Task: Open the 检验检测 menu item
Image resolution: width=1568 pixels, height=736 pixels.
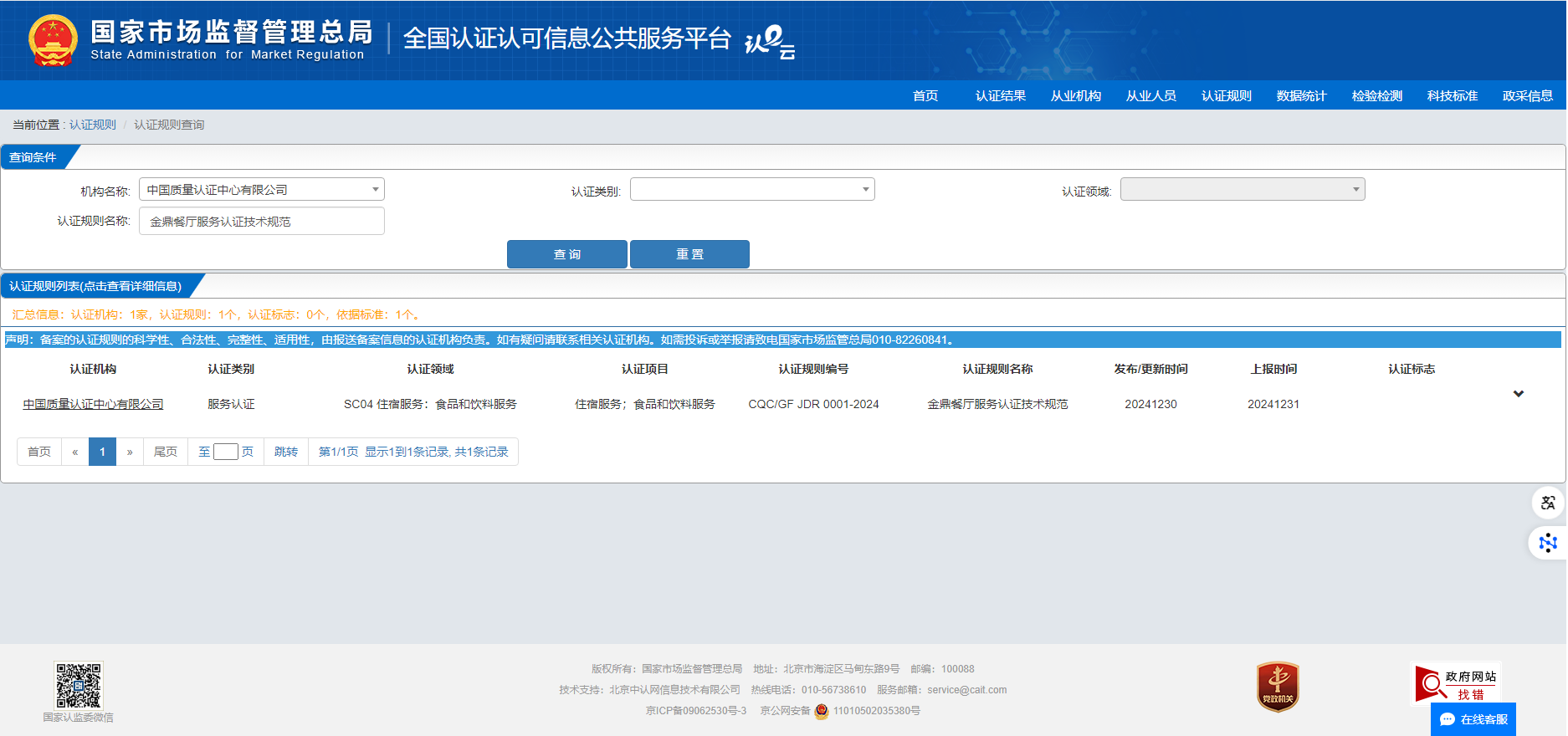Action: (x=1377, y=95)
